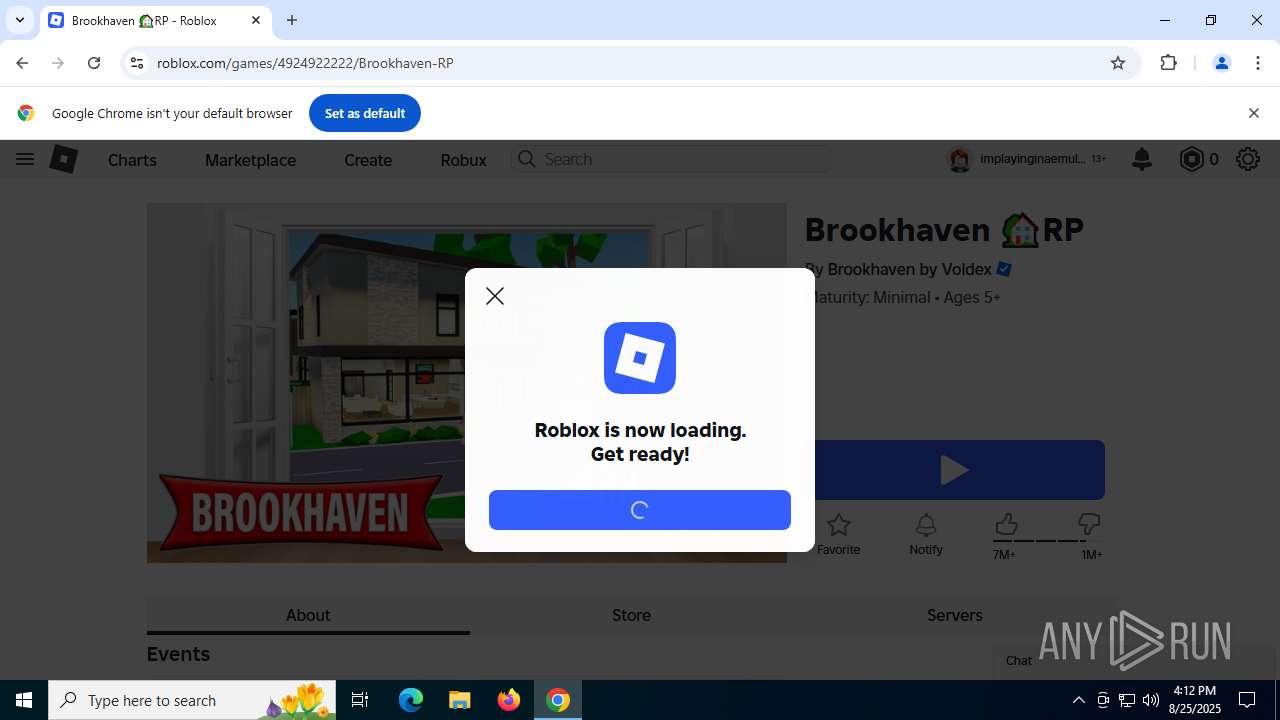Switch to the Store tab

point(631,615)
